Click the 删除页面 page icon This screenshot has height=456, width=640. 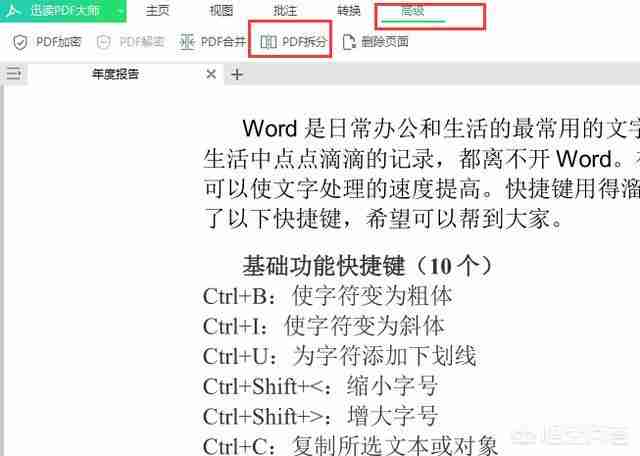pos(349,42)
